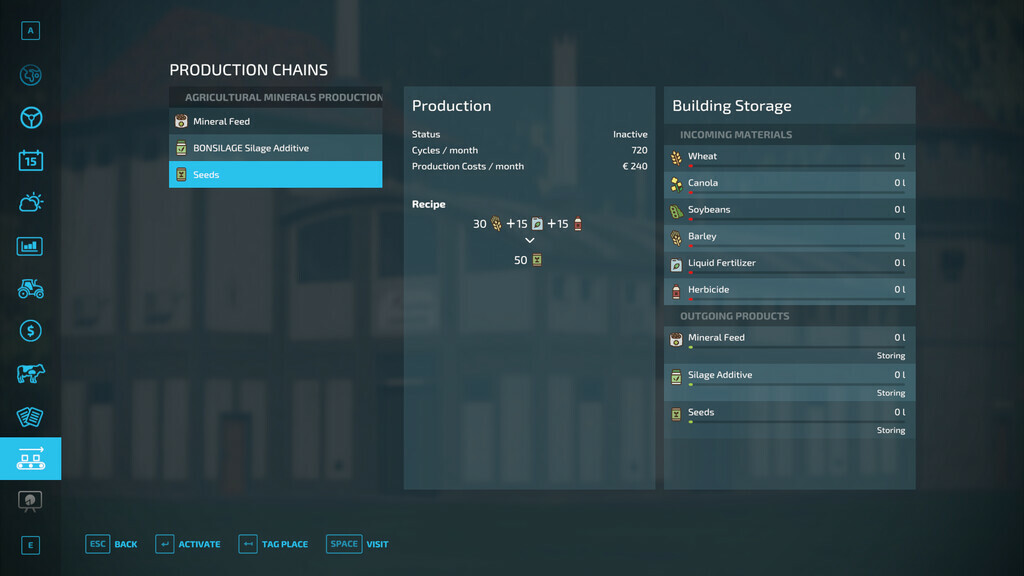View the Statistics chart icon
This screenshot has width=1024, height=576.
coord(30,245)
